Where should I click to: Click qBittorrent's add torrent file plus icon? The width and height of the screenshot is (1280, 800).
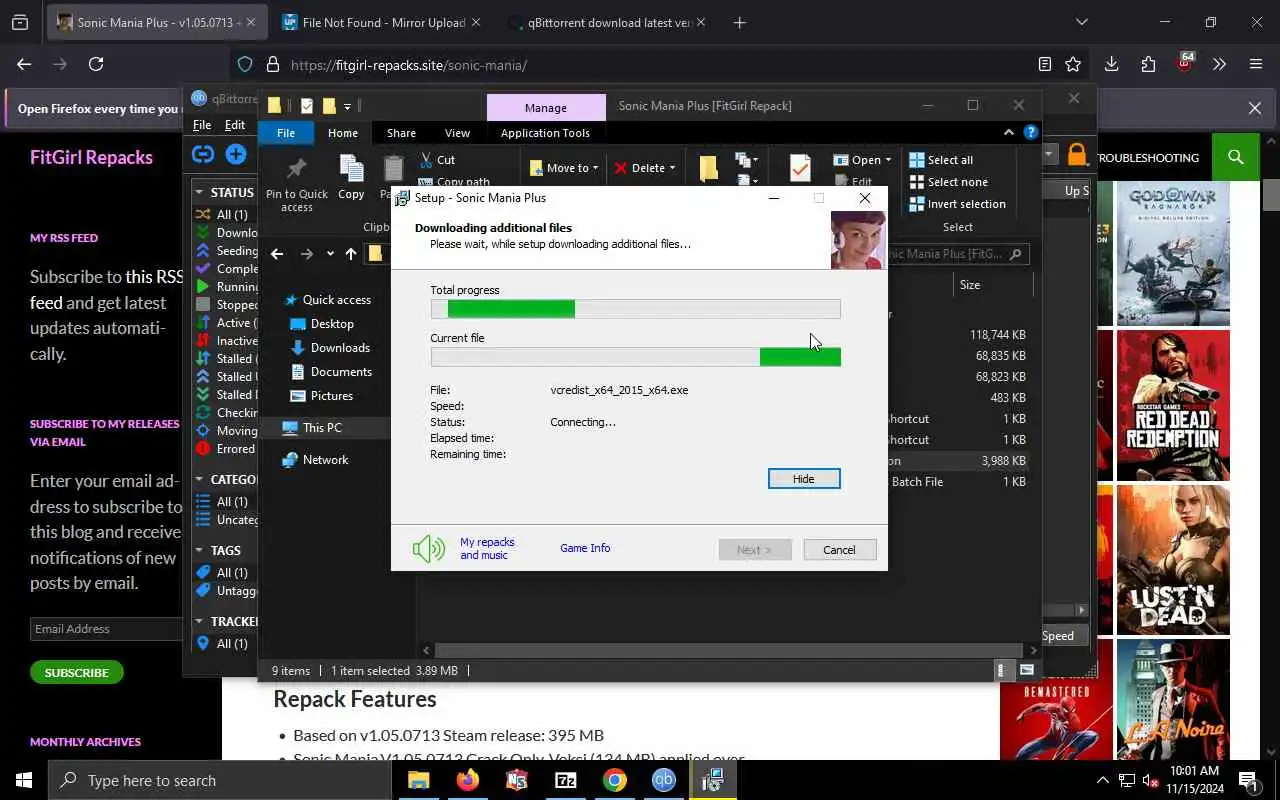[x=236, y=154]
